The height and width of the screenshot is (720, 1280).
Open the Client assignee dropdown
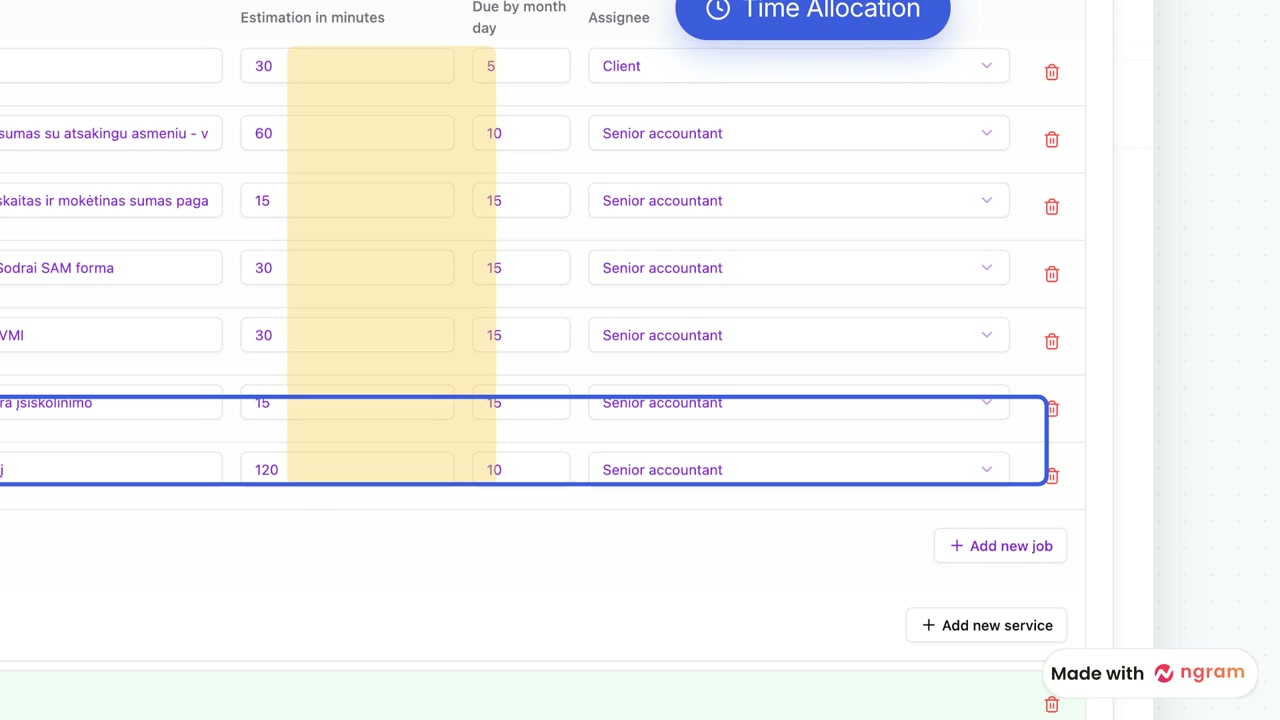coord(799,66)
